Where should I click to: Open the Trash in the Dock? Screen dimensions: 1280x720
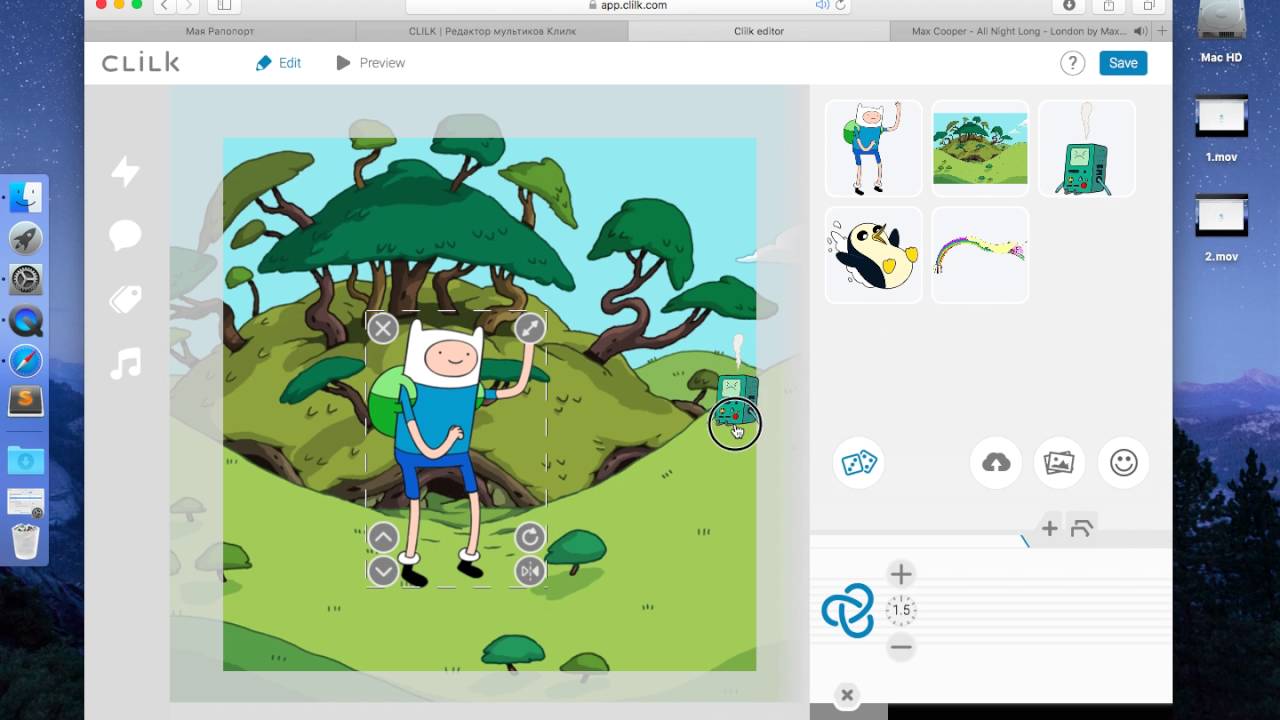point(25,541)
